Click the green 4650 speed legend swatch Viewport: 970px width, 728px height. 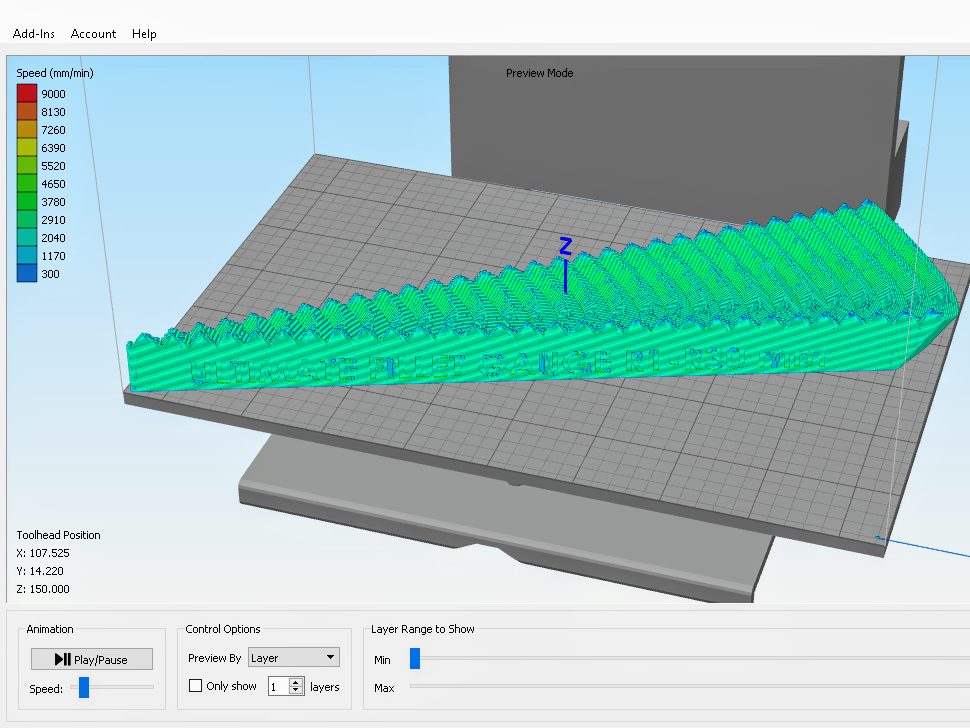[27, 183]
